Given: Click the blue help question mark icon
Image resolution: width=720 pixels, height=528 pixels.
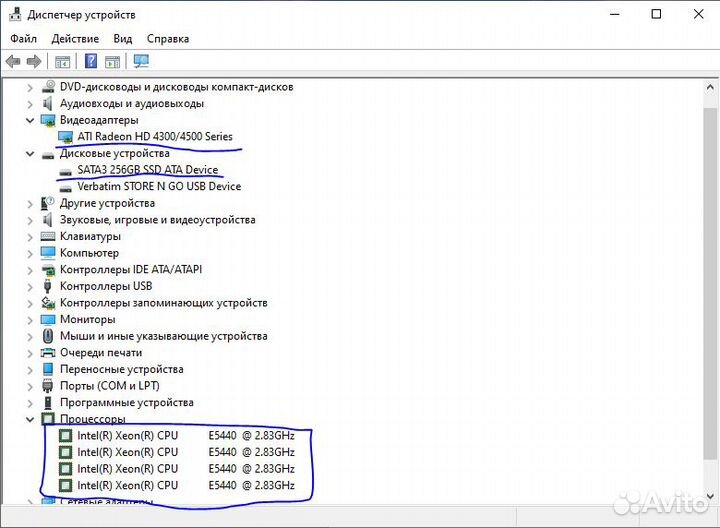Looking at the screenshot, I should (91, 61).
